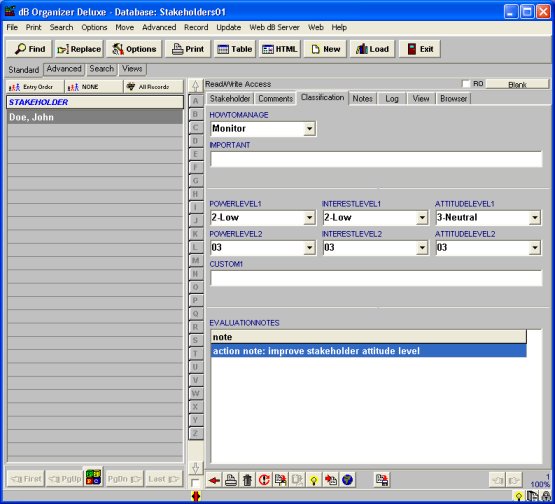Image resolution: width=555 pixels, height=504 pixels.
Task: Click the status bar light bulb icon
Action: coord(519,496)
